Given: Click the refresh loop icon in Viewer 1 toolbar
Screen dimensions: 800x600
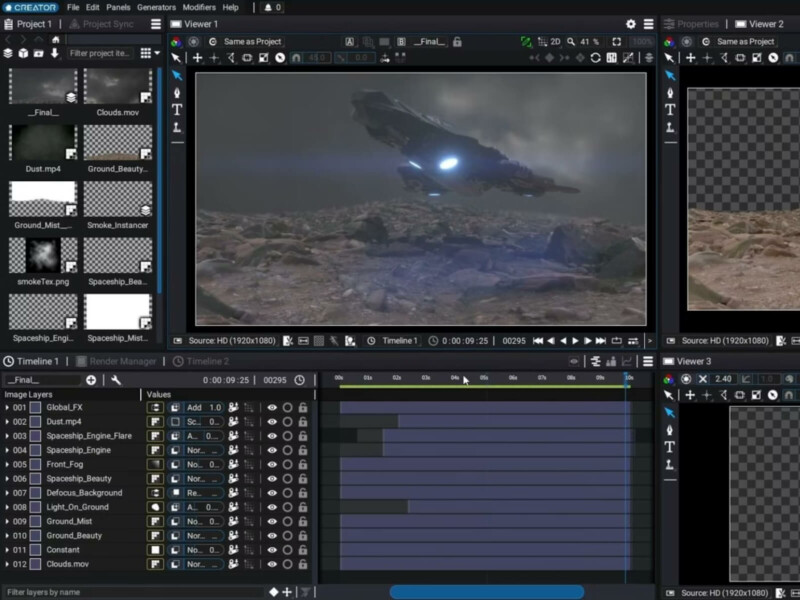Looking at the screenshot, I should tap(595, 58).
